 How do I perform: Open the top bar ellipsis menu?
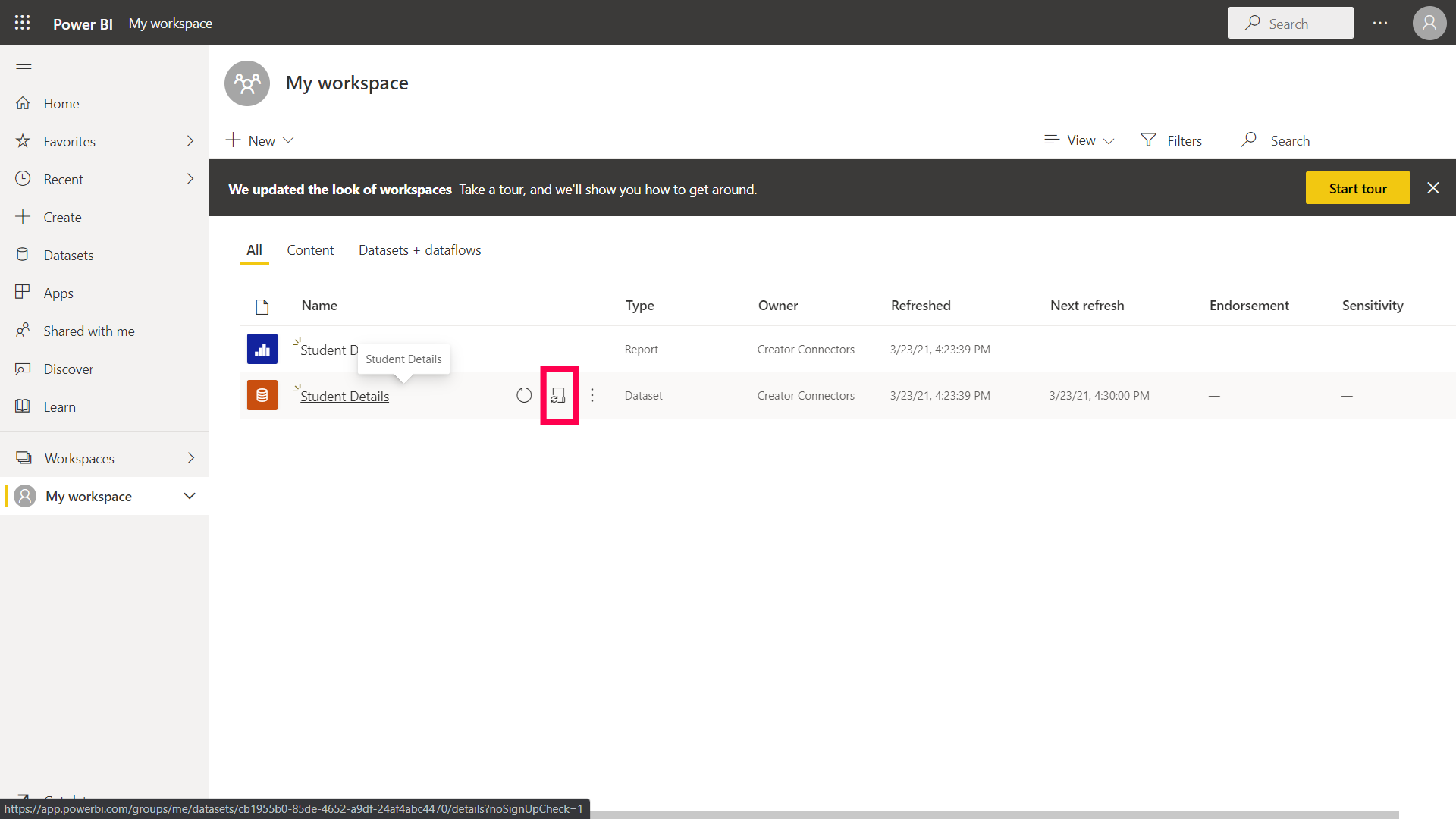tap(1380, 24)
